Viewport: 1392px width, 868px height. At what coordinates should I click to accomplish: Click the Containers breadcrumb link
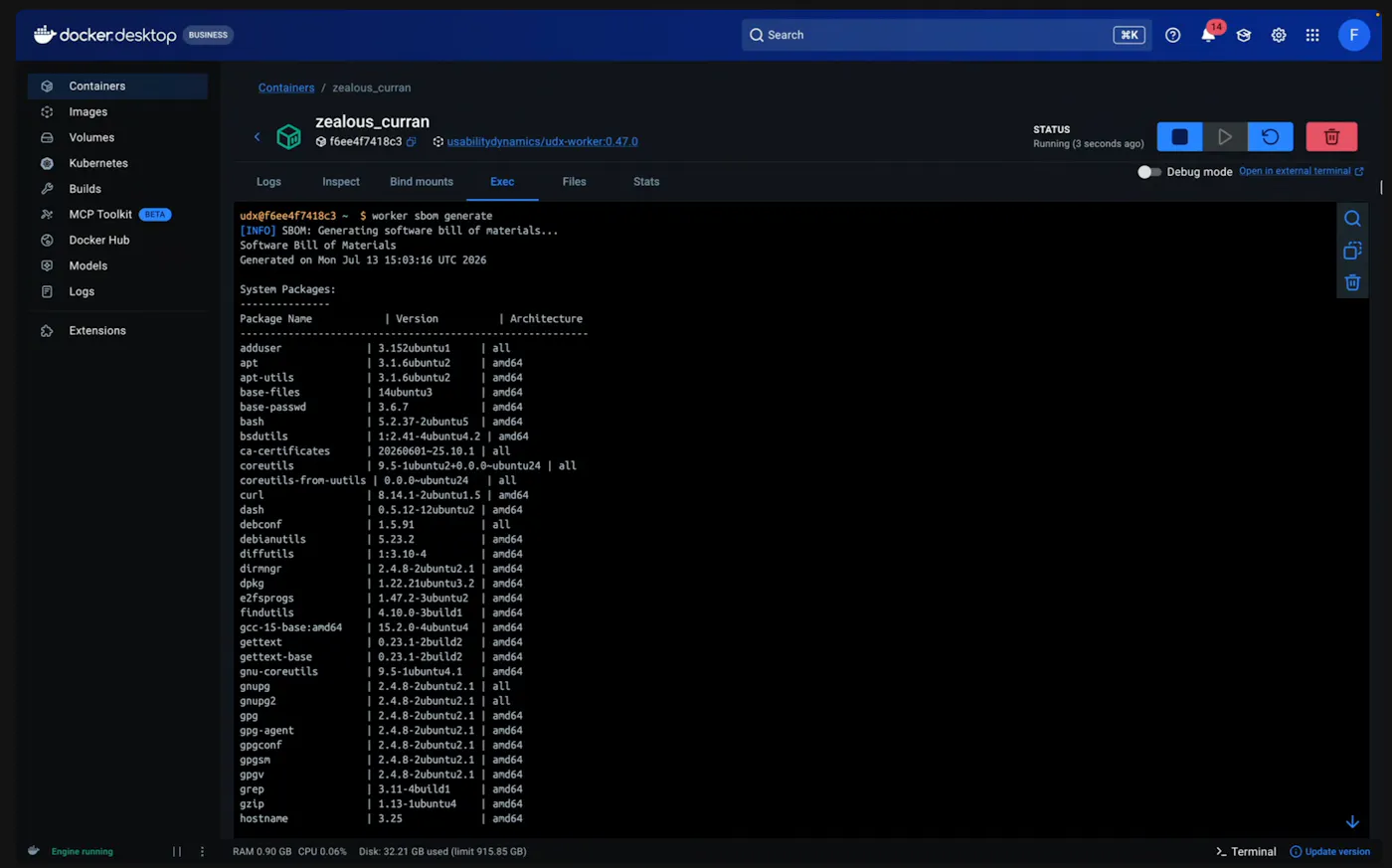(x=286, y=87)
